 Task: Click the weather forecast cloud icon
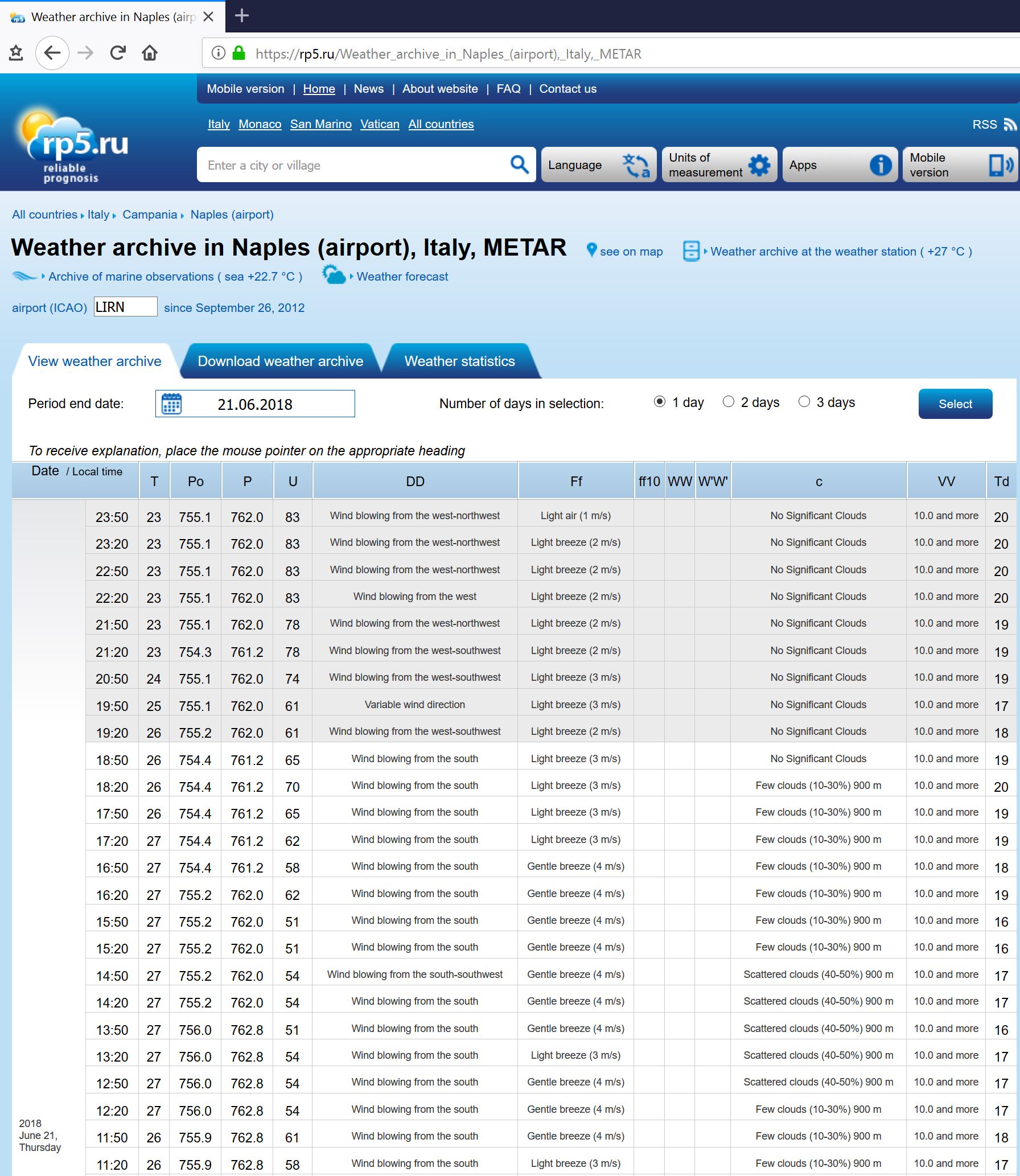(x=334, y=276)
